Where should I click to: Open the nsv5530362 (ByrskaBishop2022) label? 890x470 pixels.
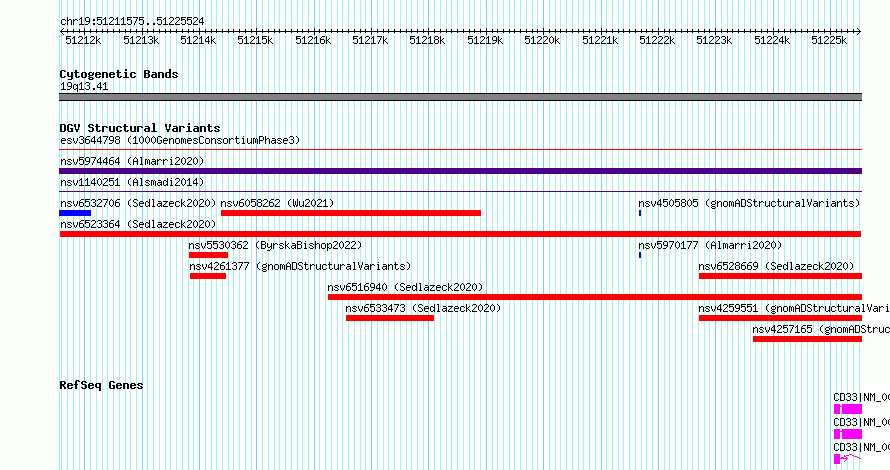coord(275,245)
